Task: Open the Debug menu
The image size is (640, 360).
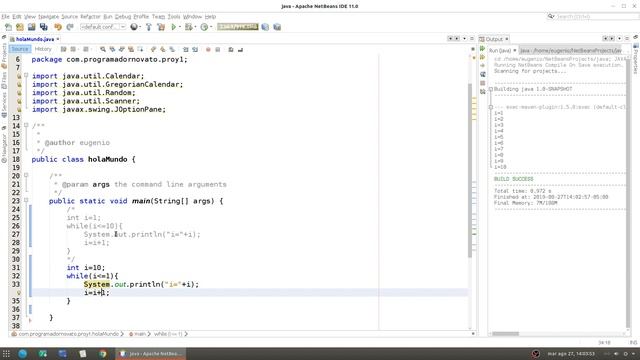Action: (123, 17)
